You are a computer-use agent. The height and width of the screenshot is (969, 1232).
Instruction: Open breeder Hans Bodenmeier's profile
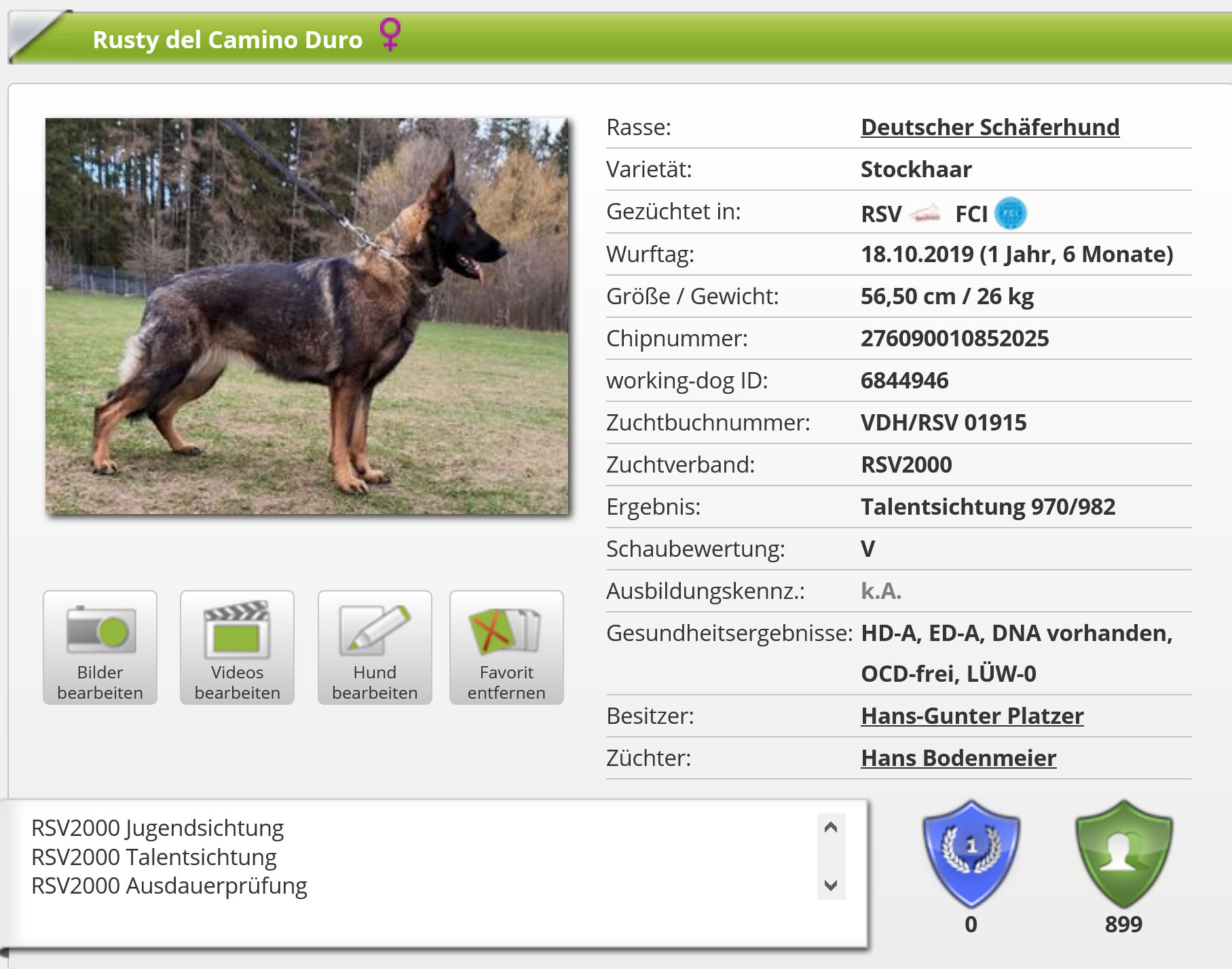click(x=958, y=758)
